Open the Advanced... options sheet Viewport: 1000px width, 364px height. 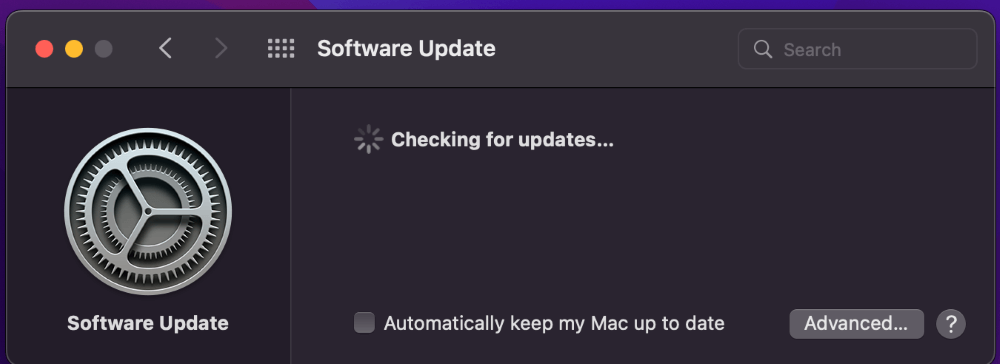tap(857, 324)
